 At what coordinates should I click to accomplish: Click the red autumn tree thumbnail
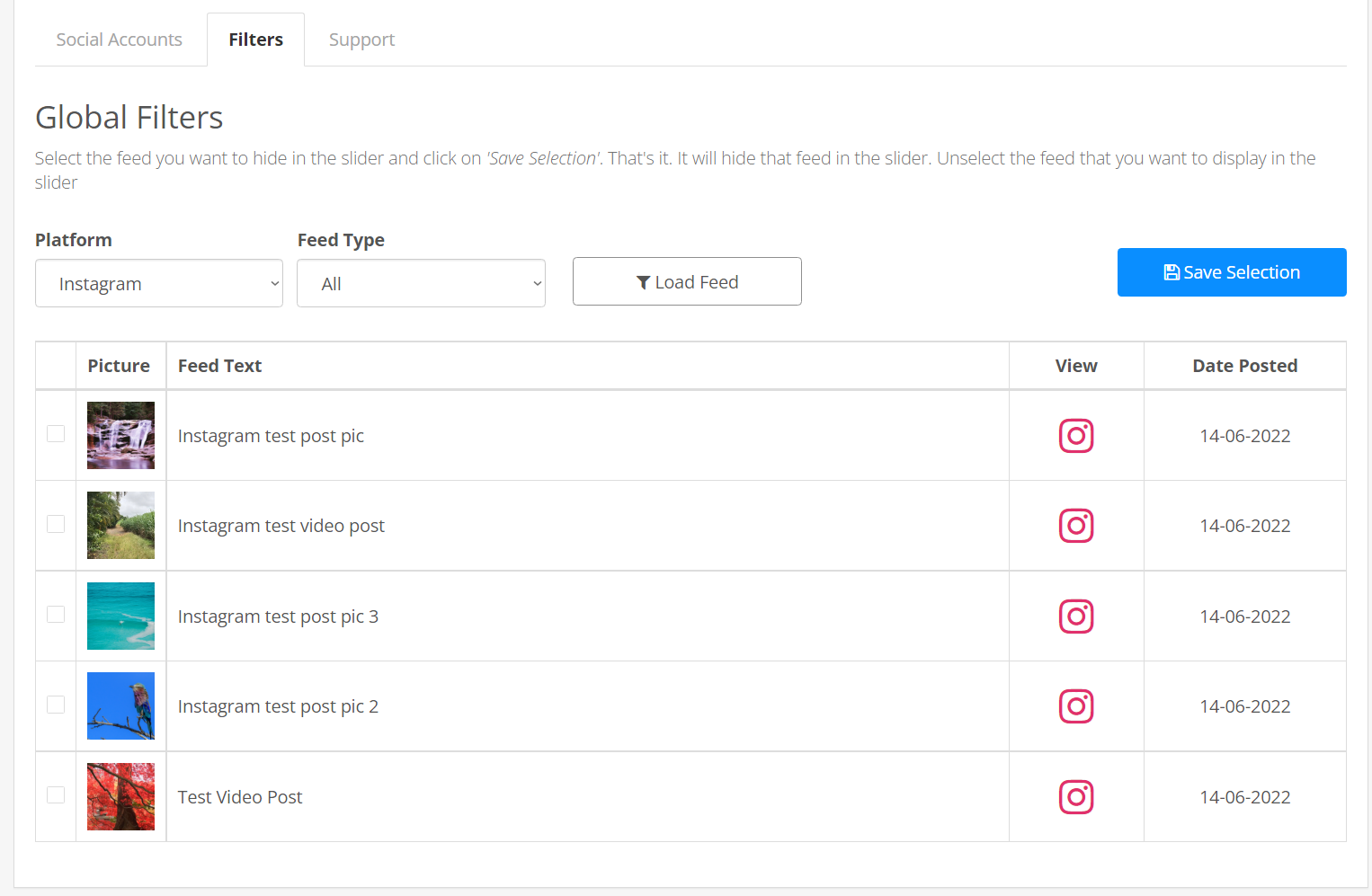(120, 797)
